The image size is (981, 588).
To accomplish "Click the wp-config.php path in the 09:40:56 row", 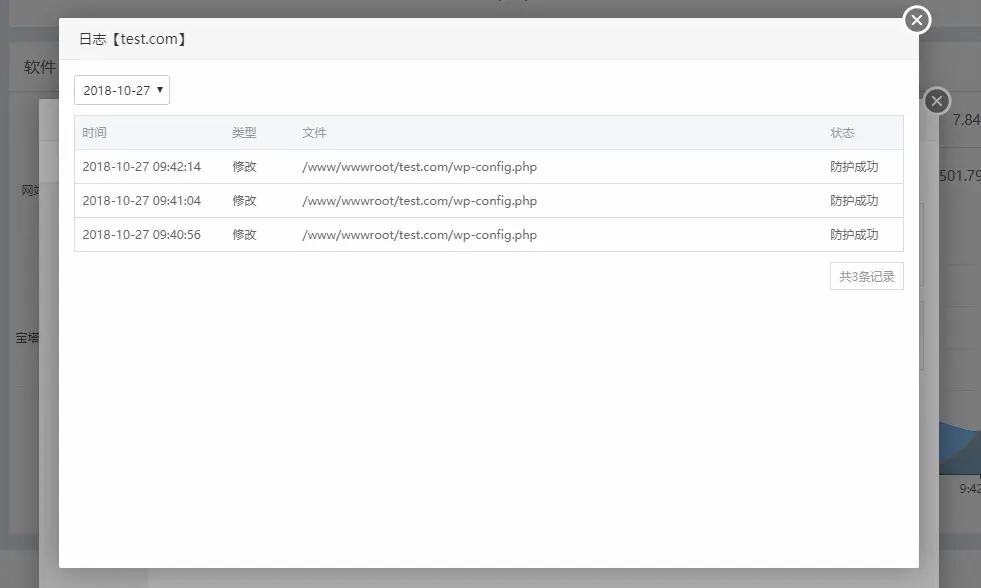I will [419, 235].
